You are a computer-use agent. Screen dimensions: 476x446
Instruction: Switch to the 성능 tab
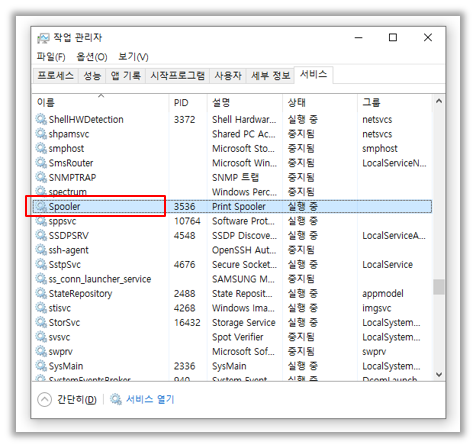coord(92,76)
